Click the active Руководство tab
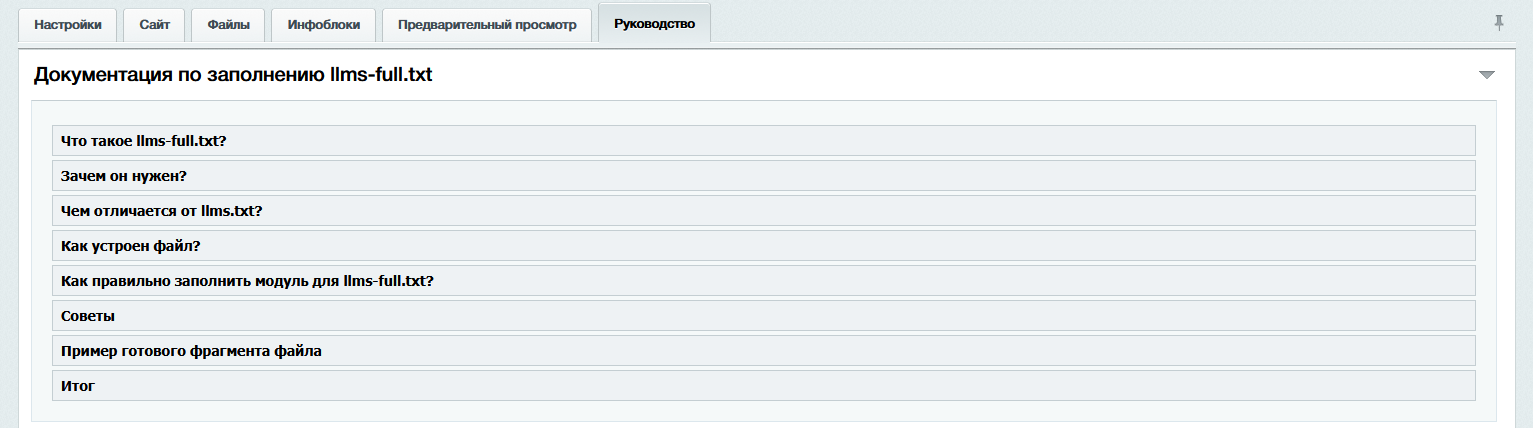This screenshot has height=428, width=1533. 654,24
